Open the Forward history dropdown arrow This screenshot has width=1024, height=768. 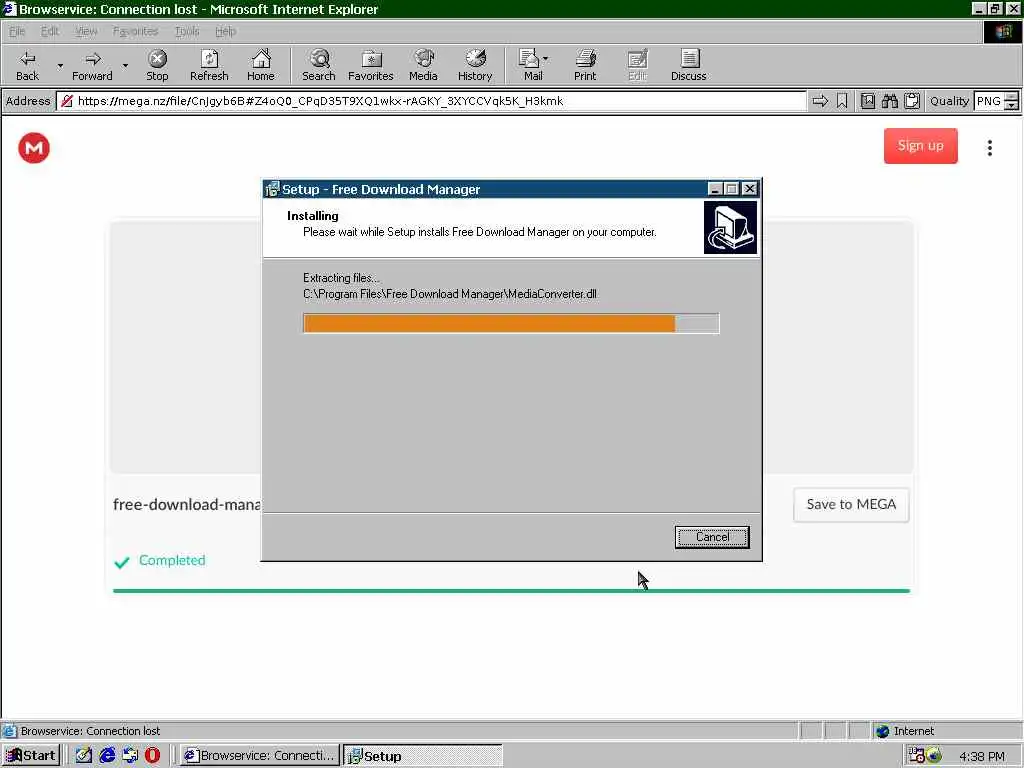click(x=125, y=65)
